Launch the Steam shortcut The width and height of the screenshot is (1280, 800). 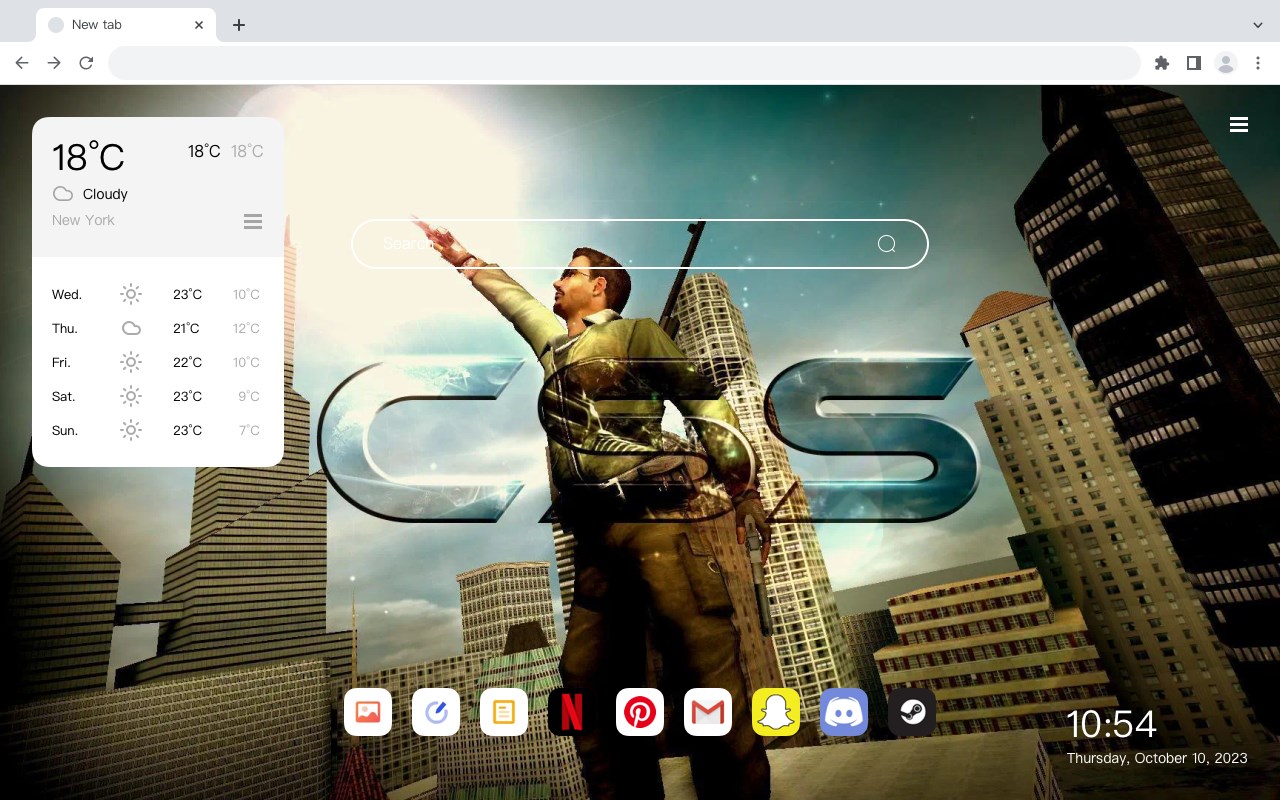912,712
